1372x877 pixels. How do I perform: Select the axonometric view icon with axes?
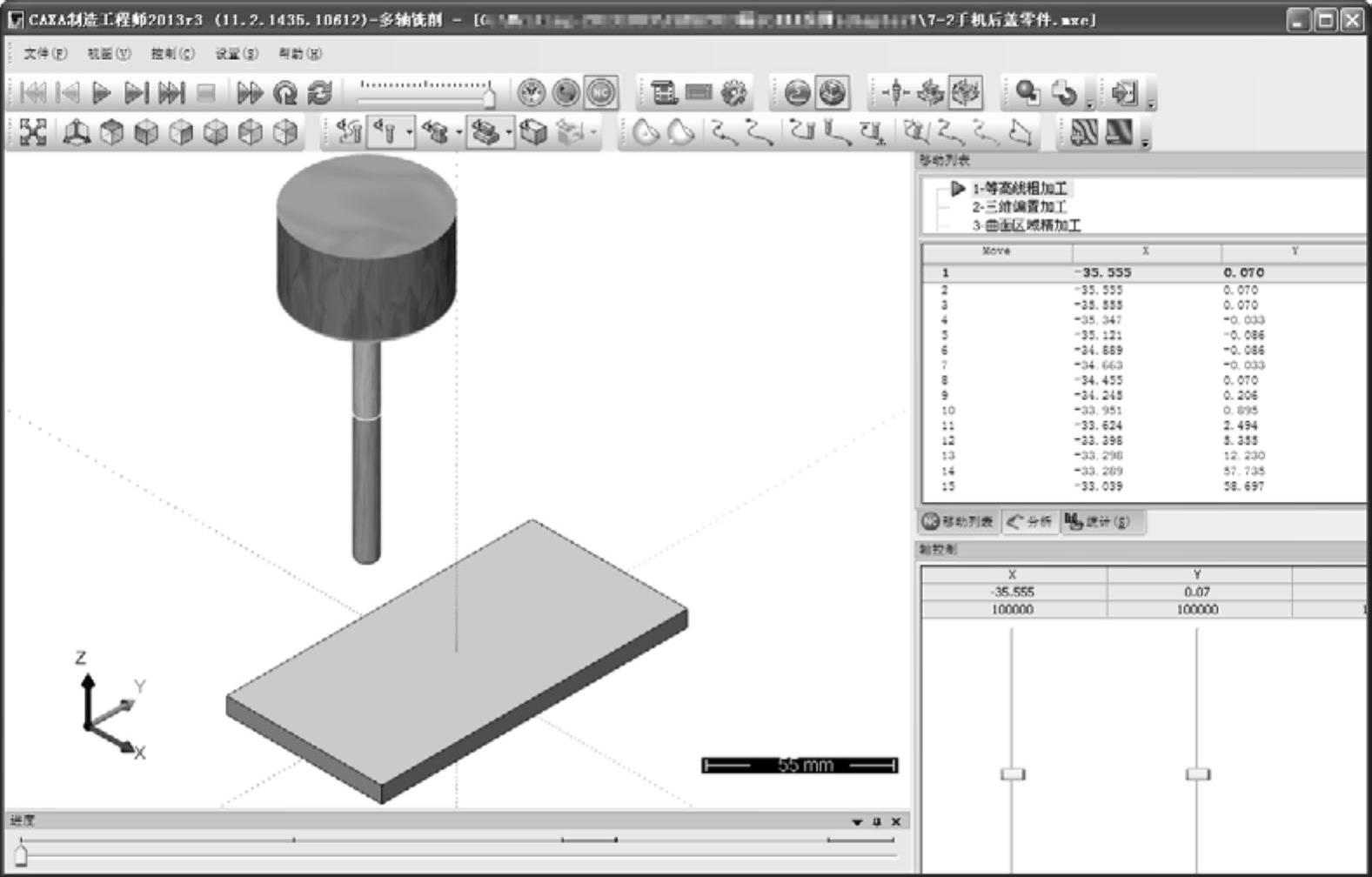coord(77,132)
